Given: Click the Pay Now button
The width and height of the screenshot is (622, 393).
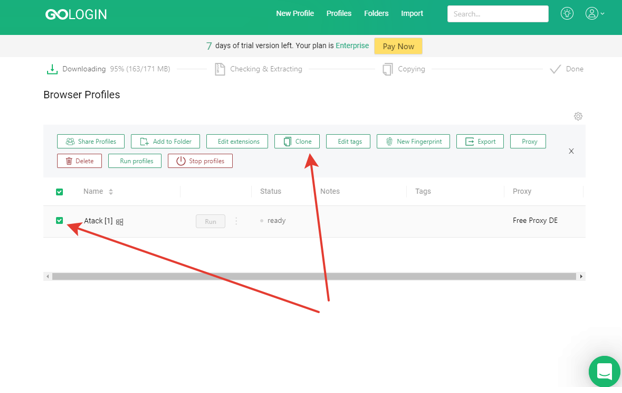Looking at the screenshot, I should 398,46.
